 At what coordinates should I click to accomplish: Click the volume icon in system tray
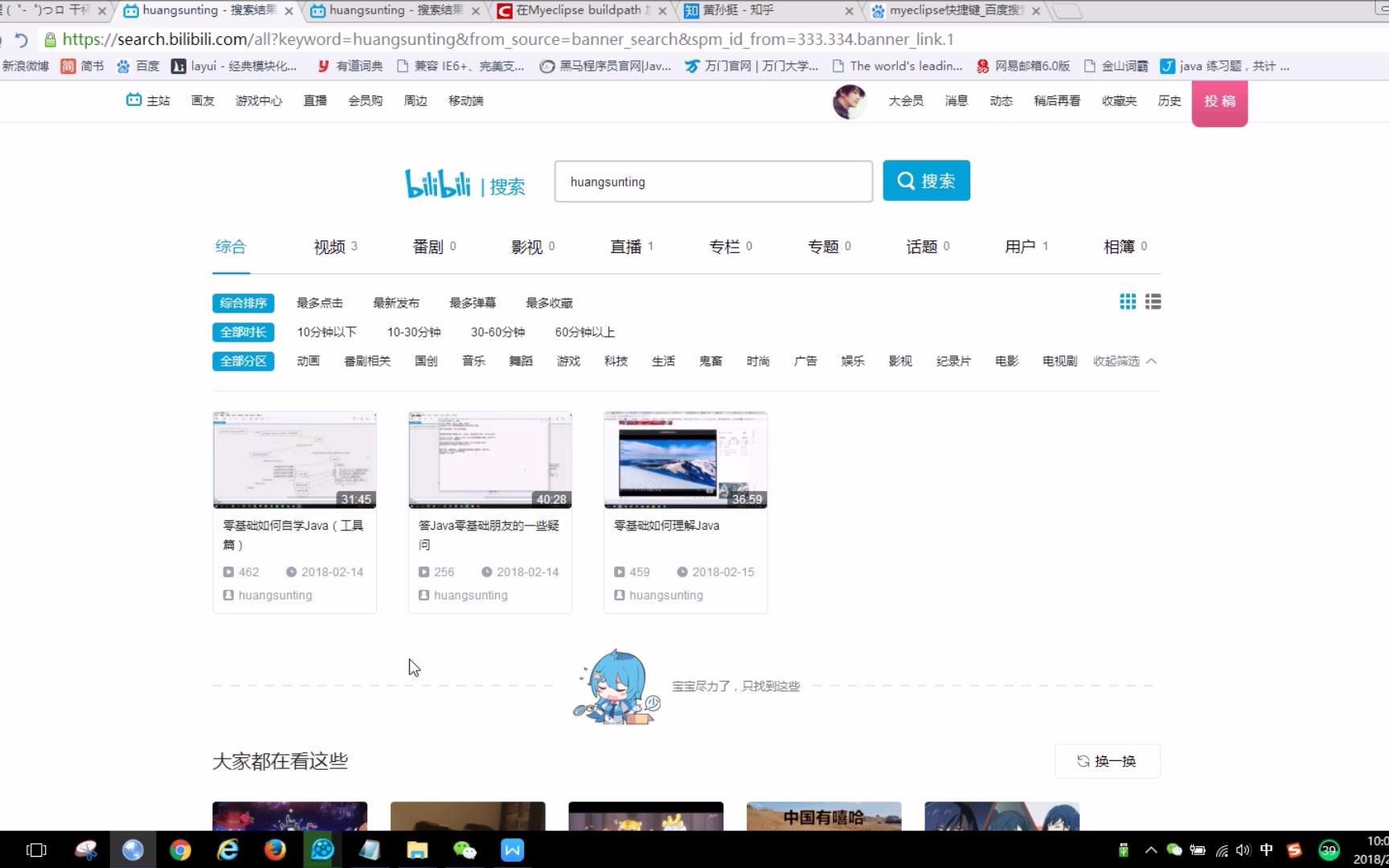pos(1244,850)
